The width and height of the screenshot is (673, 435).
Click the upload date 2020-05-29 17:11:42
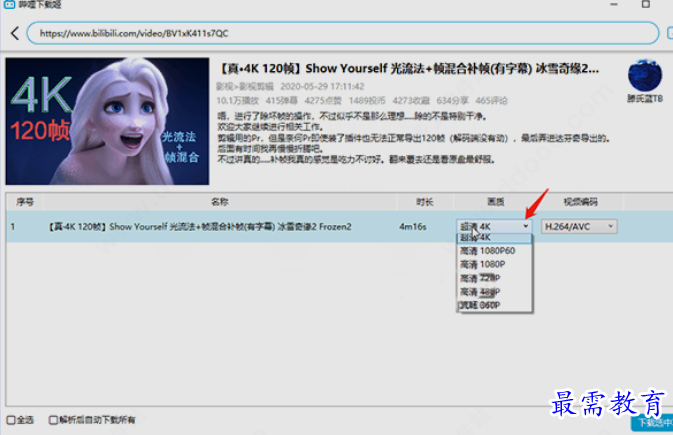[322, 86]
